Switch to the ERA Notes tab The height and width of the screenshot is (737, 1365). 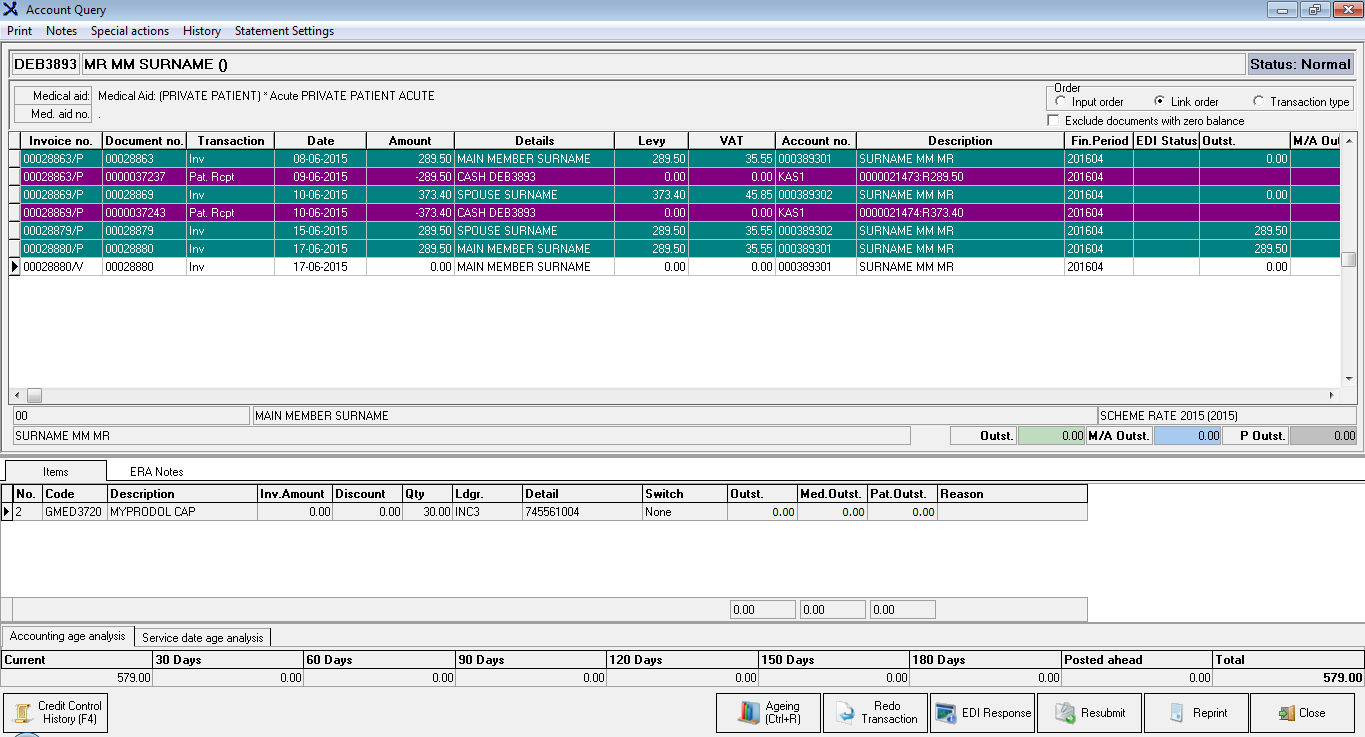click(156, 472)
